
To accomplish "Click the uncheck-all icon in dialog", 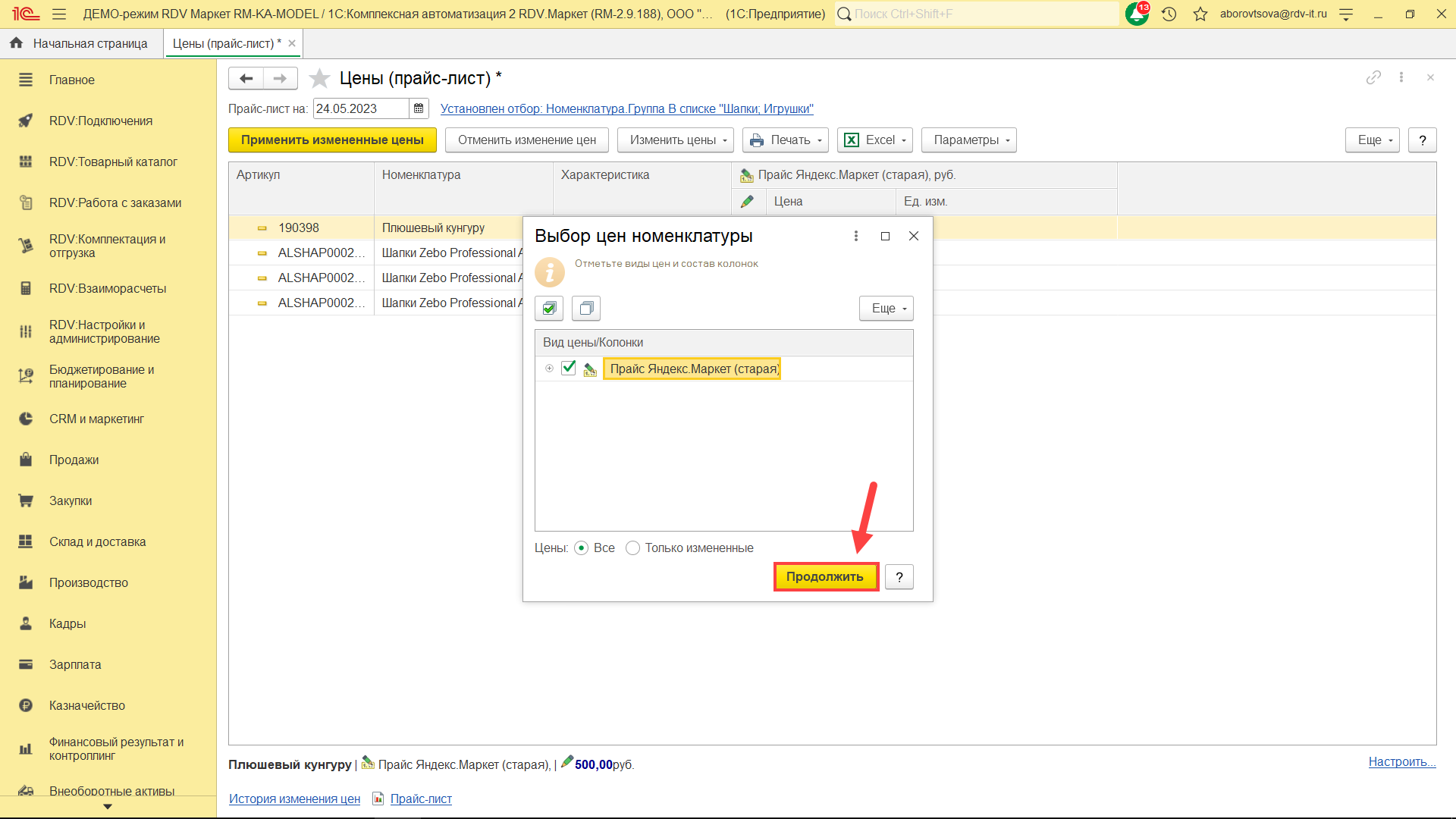I will (x=585, y=309).
